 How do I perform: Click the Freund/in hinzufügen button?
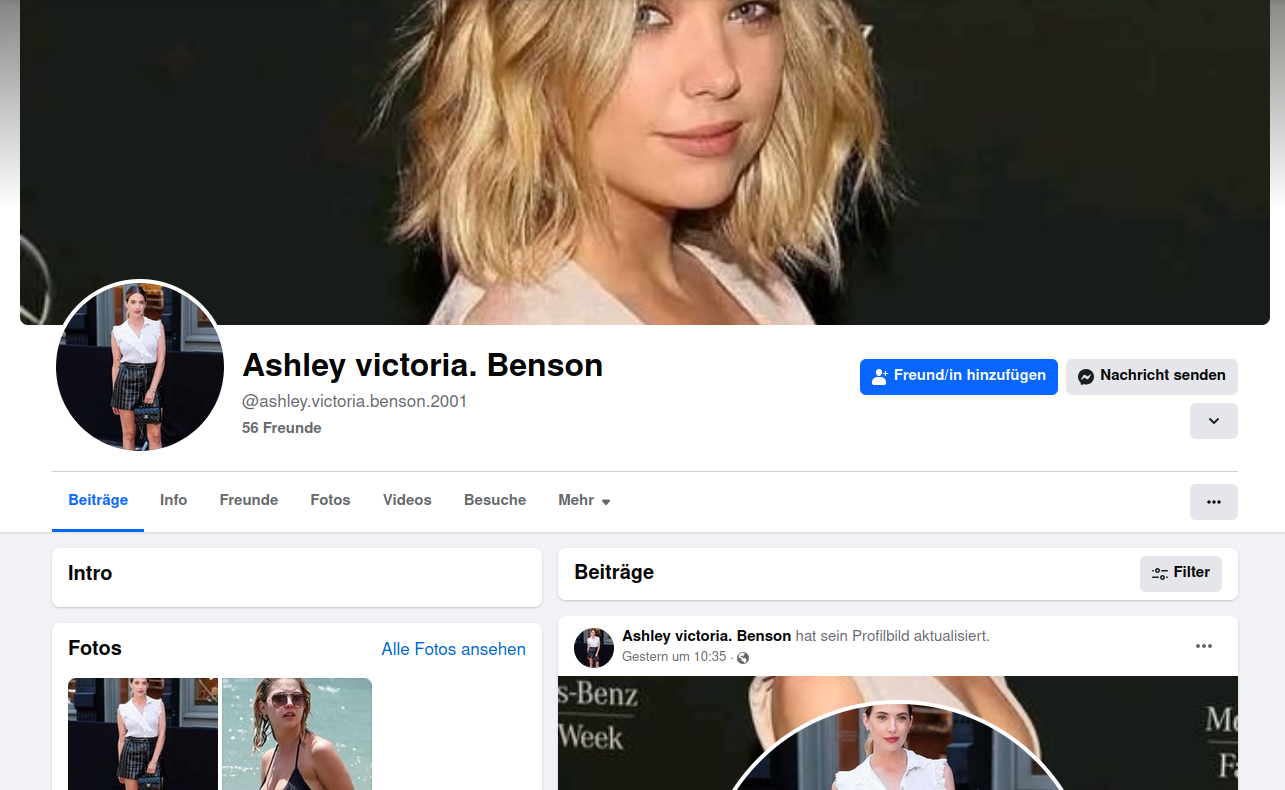pos(958,377)
